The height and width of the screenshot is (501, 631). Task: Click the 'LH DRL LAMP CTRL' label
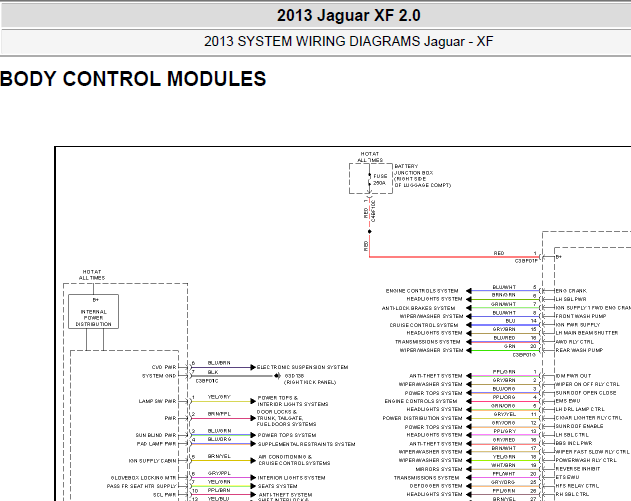coord(580,409)
